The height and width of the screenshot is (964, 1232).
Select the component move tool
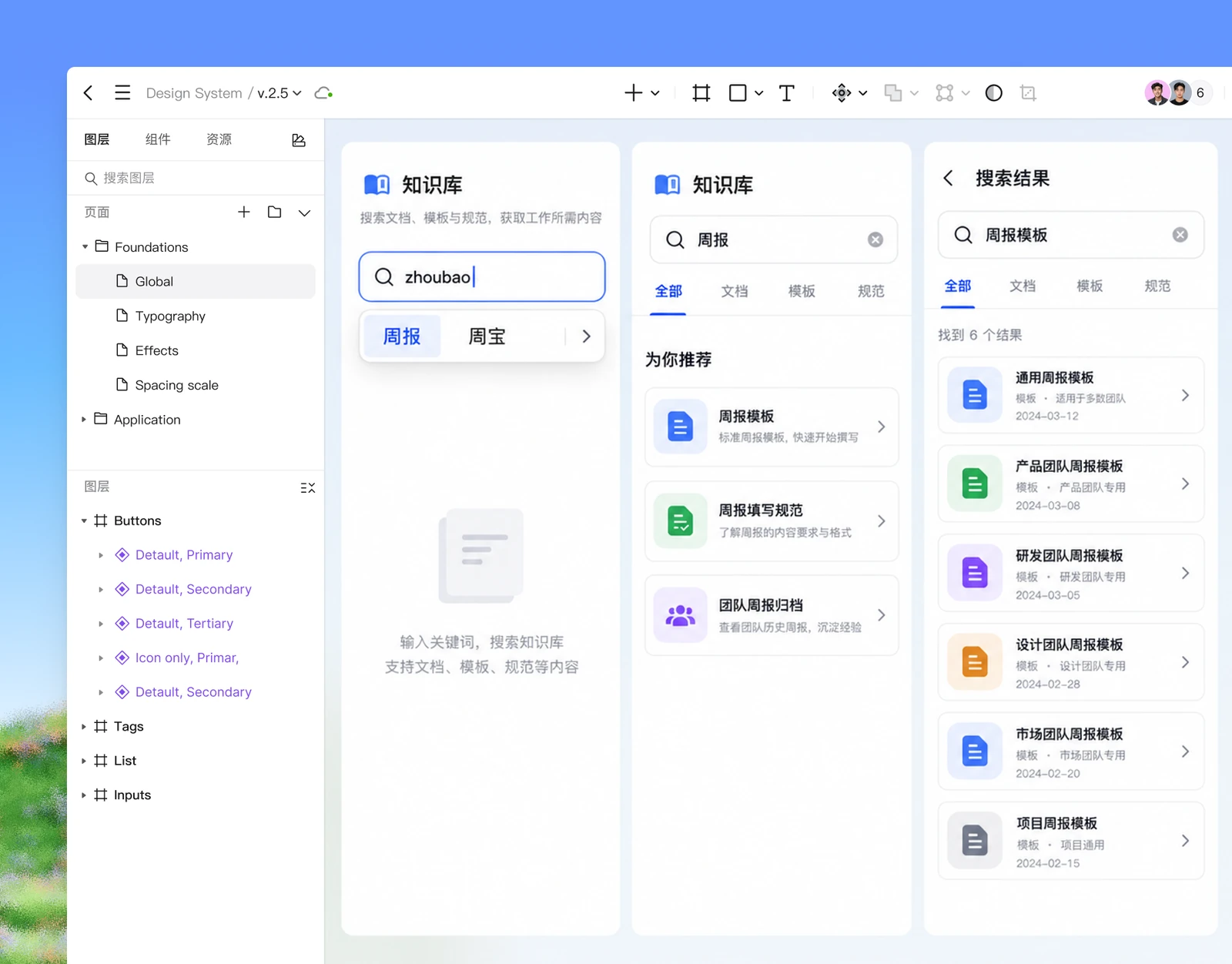(x=842, y=93)
